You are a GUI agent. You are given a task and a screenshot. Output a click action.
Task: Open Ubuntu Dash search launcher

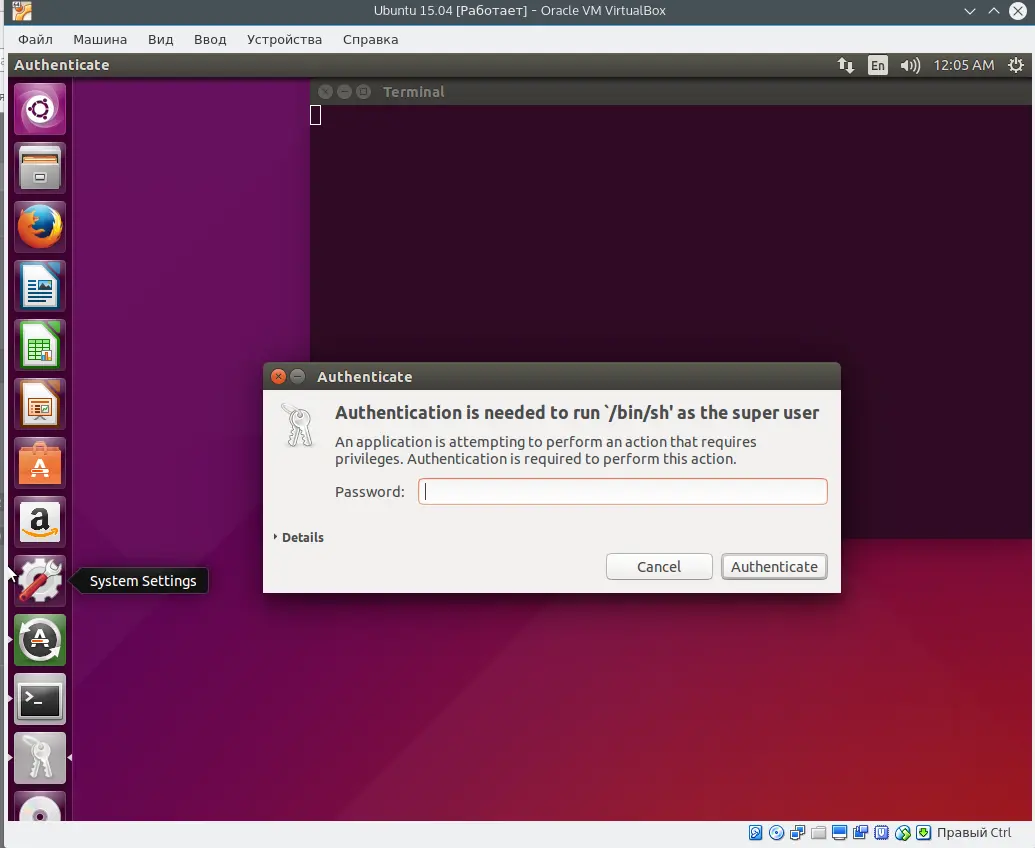coord(40,109)
